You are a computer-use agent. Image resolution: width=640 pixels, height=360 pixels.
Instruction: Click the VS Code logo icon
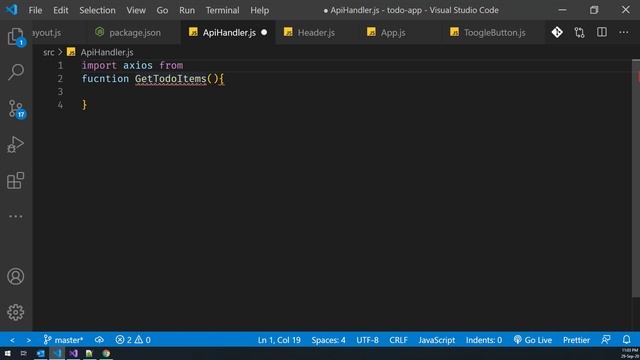tap(11, 9)
